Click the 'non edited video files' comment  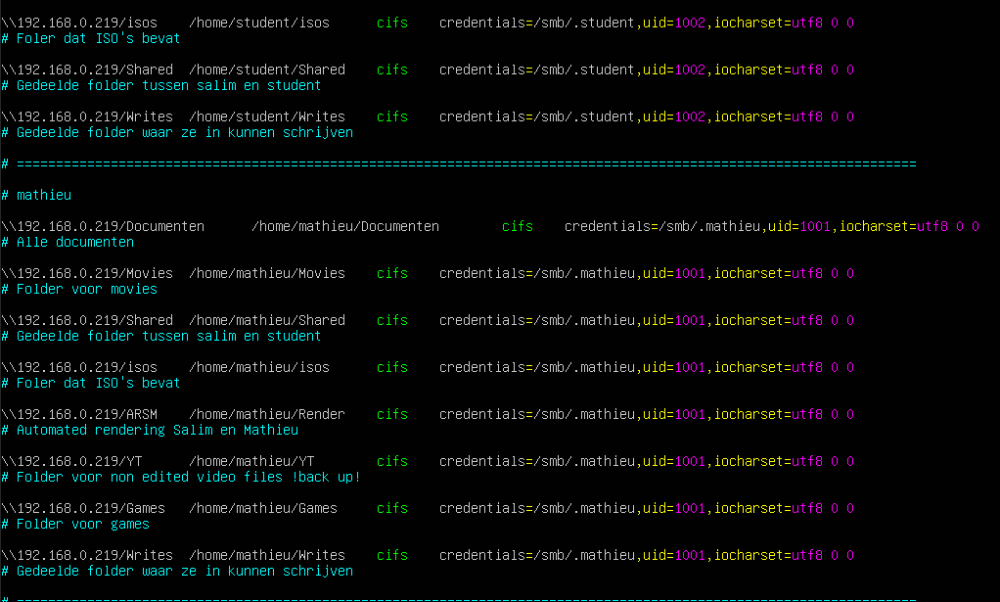196,478
